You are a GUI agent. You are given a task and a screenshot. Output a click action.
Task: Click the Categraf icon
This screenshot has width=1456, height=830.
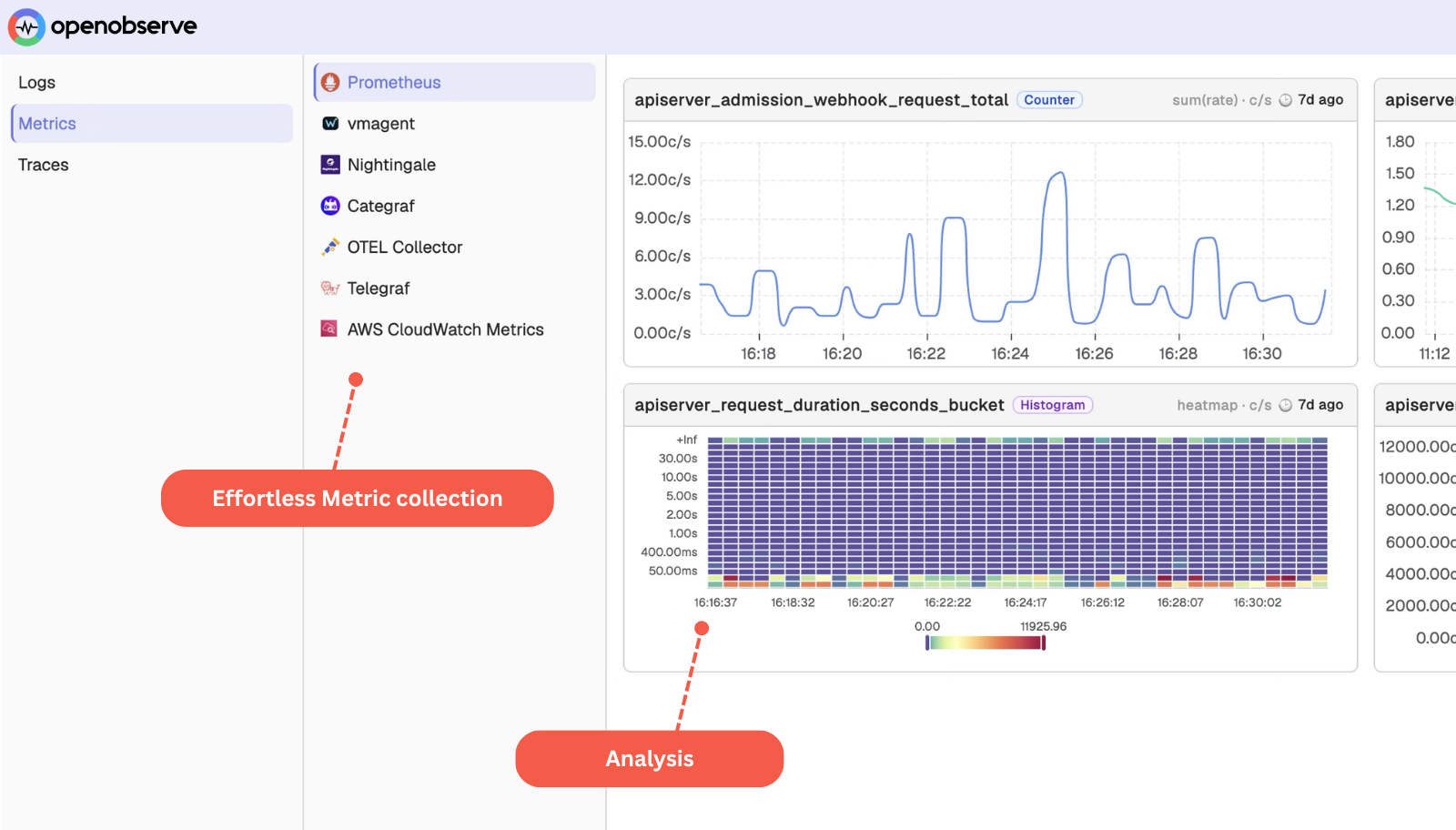[330, 206]
